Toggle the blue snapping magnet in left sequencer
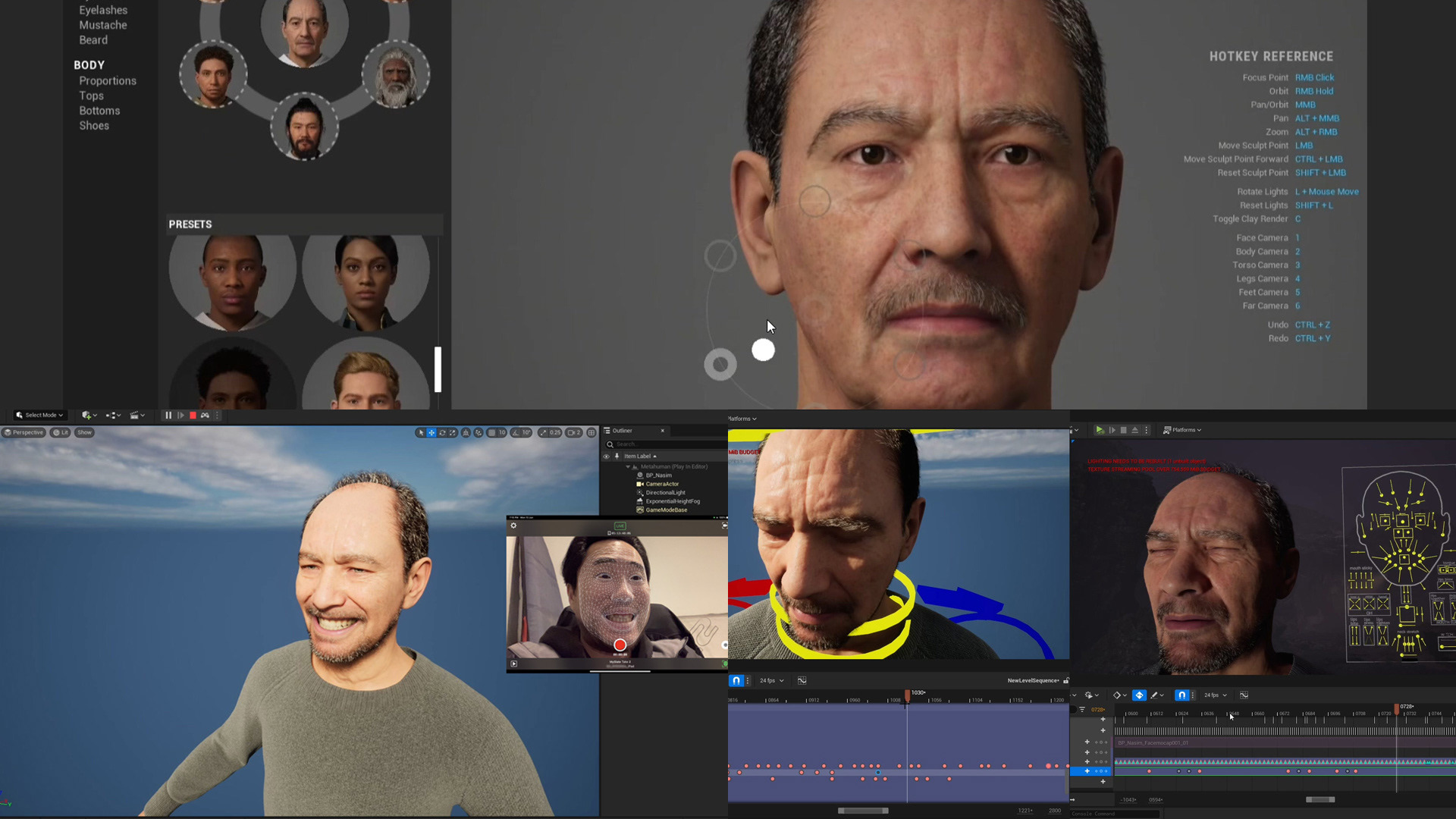Viewport: 1456px width, 819px height. [736, 681]
